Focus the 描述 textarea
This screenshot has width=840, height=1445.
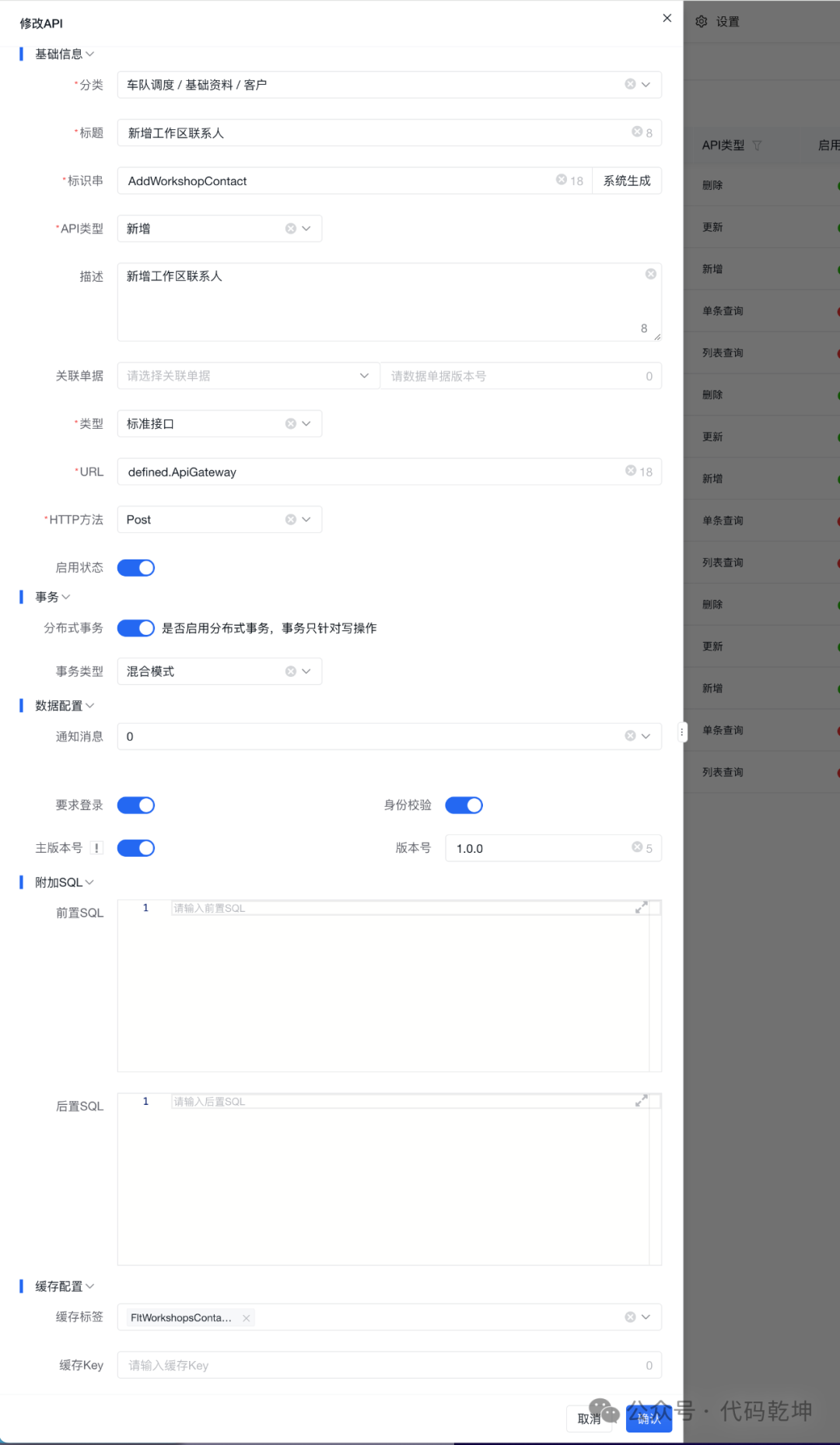coord(389,302)
